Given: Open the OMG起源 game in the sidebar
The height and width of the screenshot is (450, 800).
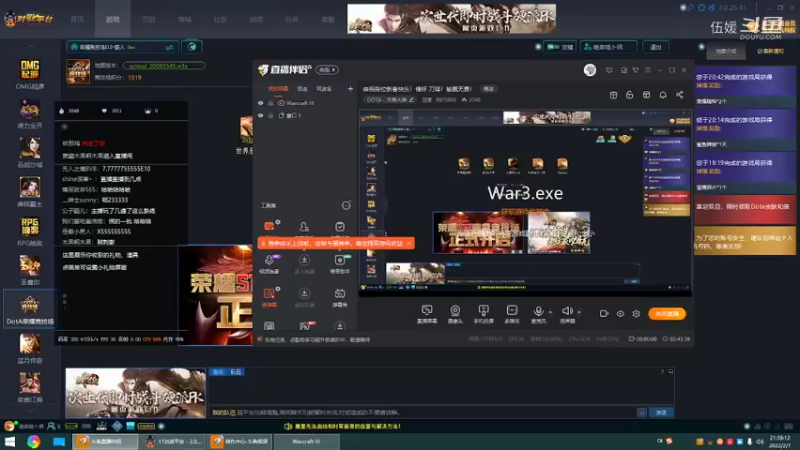Looking at the screenshot, I should pos(30,74).
